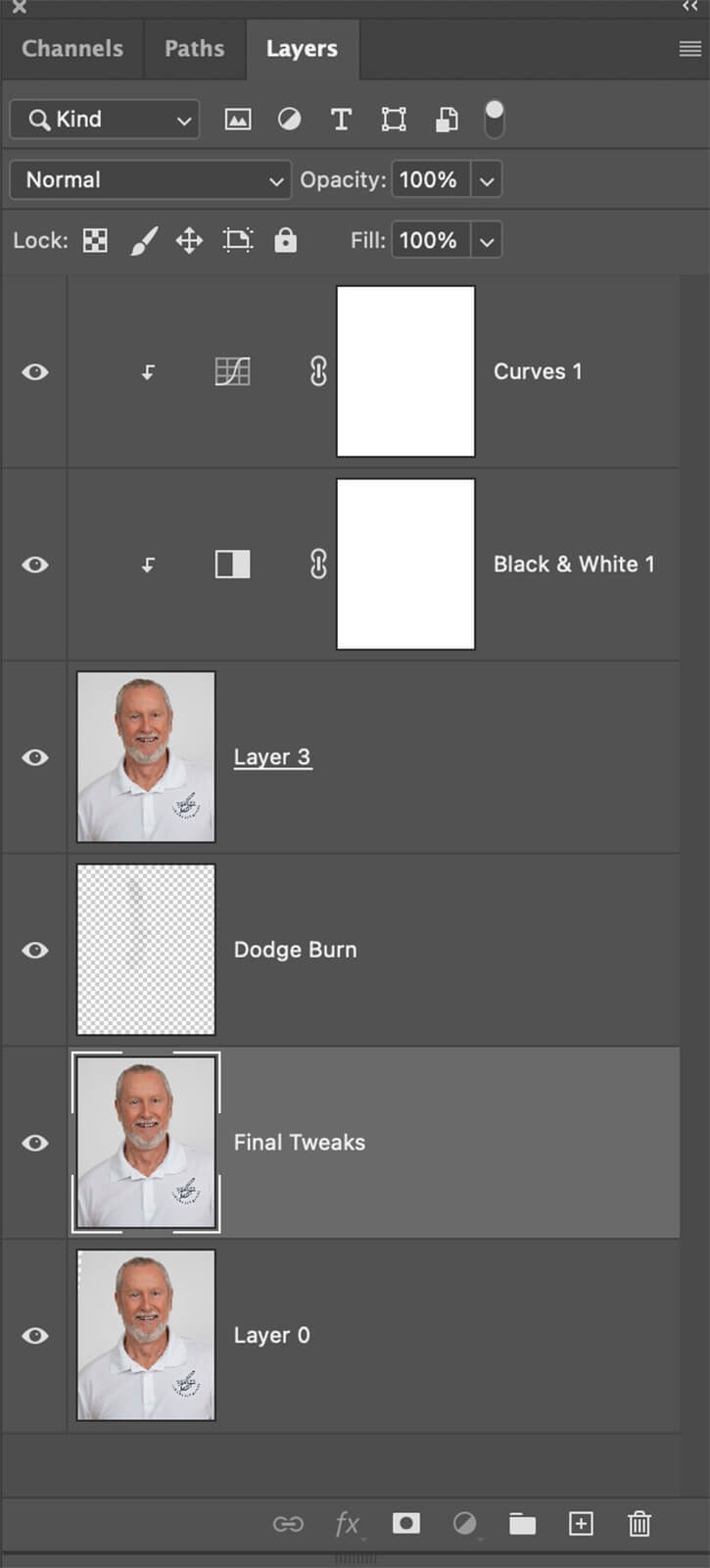
Task: Open the Kind filter type dropdown
Action: click(x=105, y=120)
